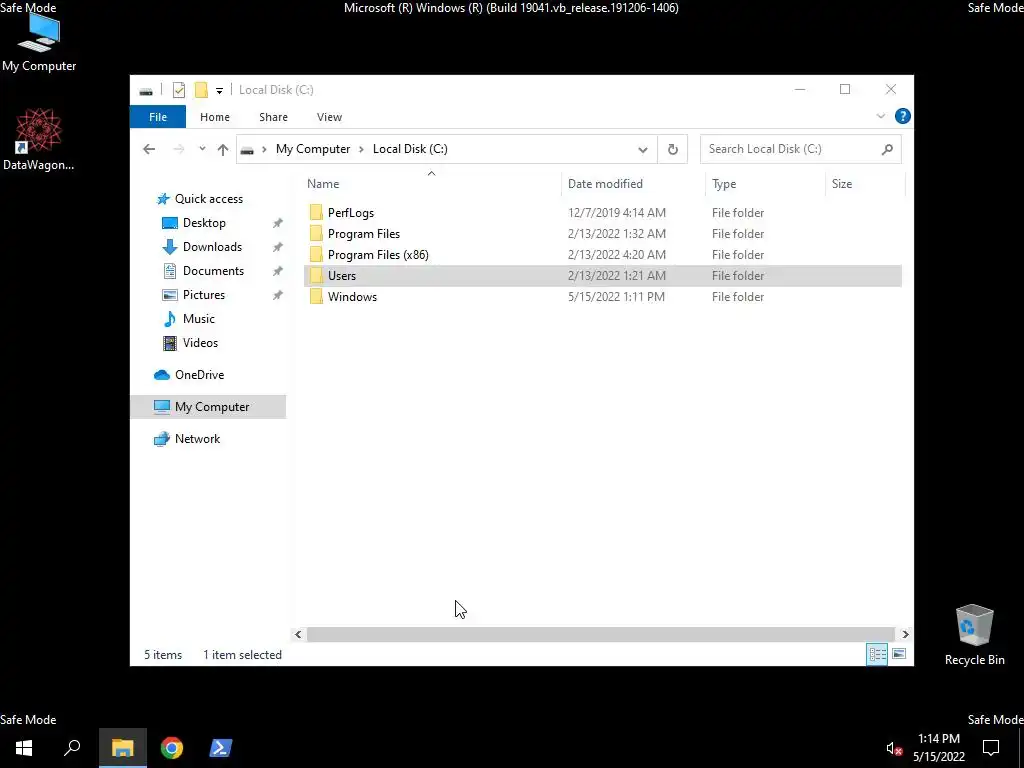Sort by the Date modified column header

[633, 184]
